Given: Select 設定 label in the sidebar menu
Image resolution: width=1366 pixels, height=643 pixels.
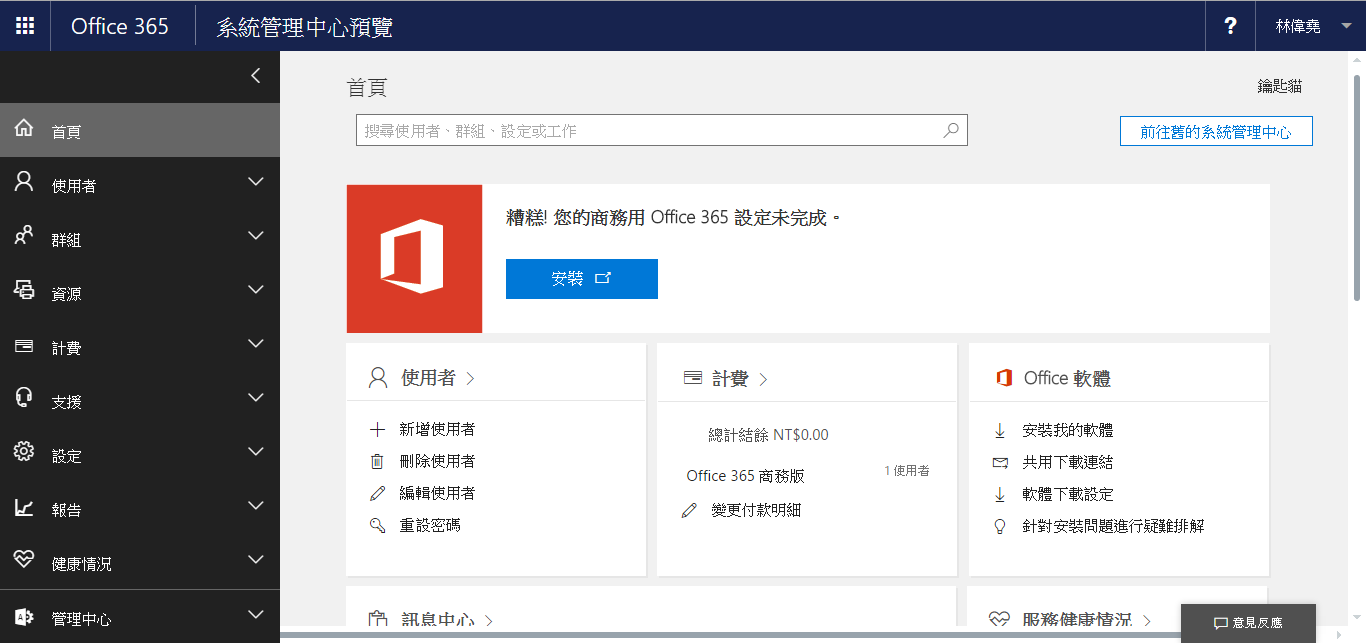Looking at the screenshot, I should (x=67, y=456).
